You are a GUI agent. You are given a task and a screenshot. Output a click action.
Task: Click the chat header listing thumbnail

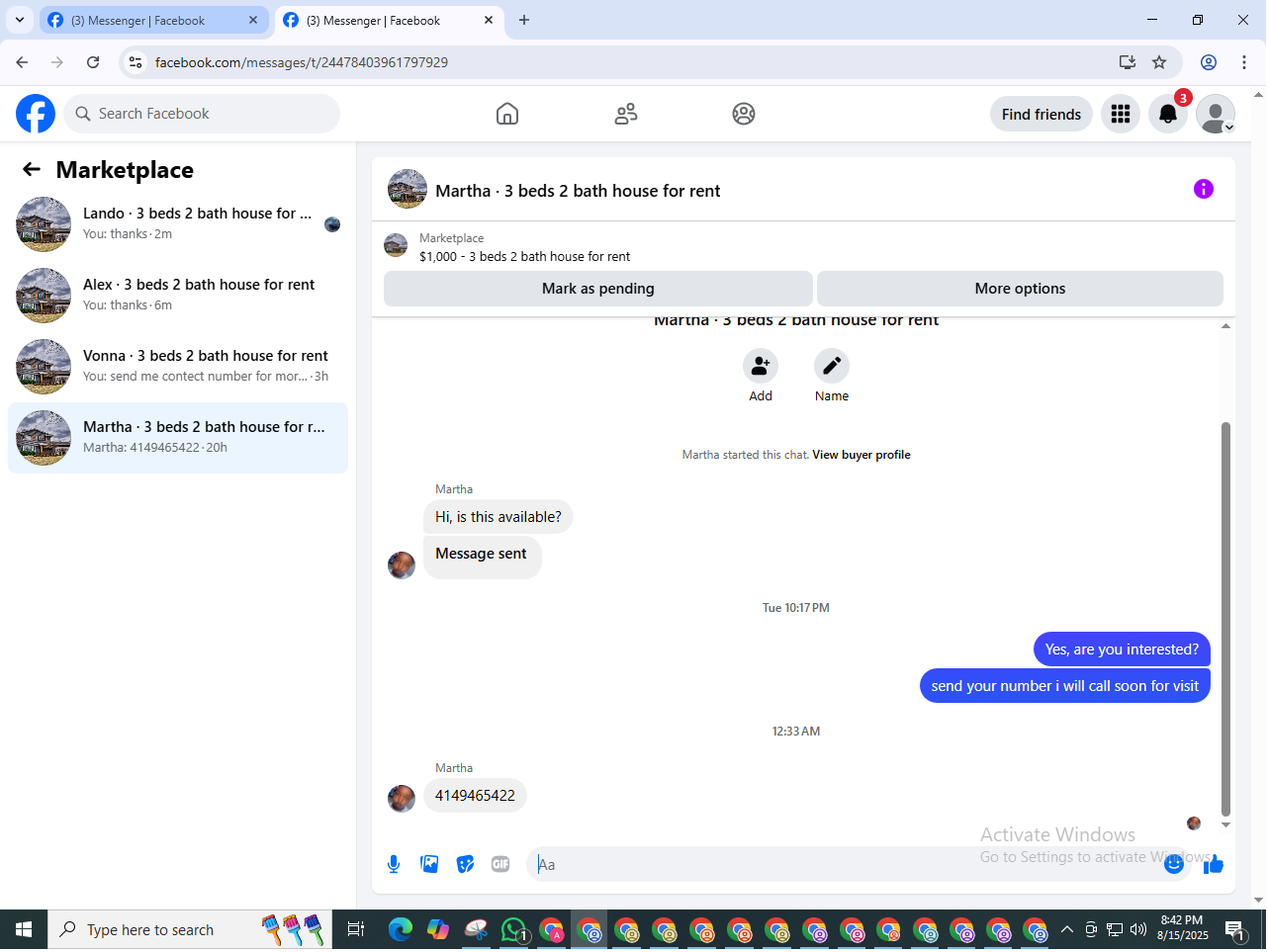point(408,189)
